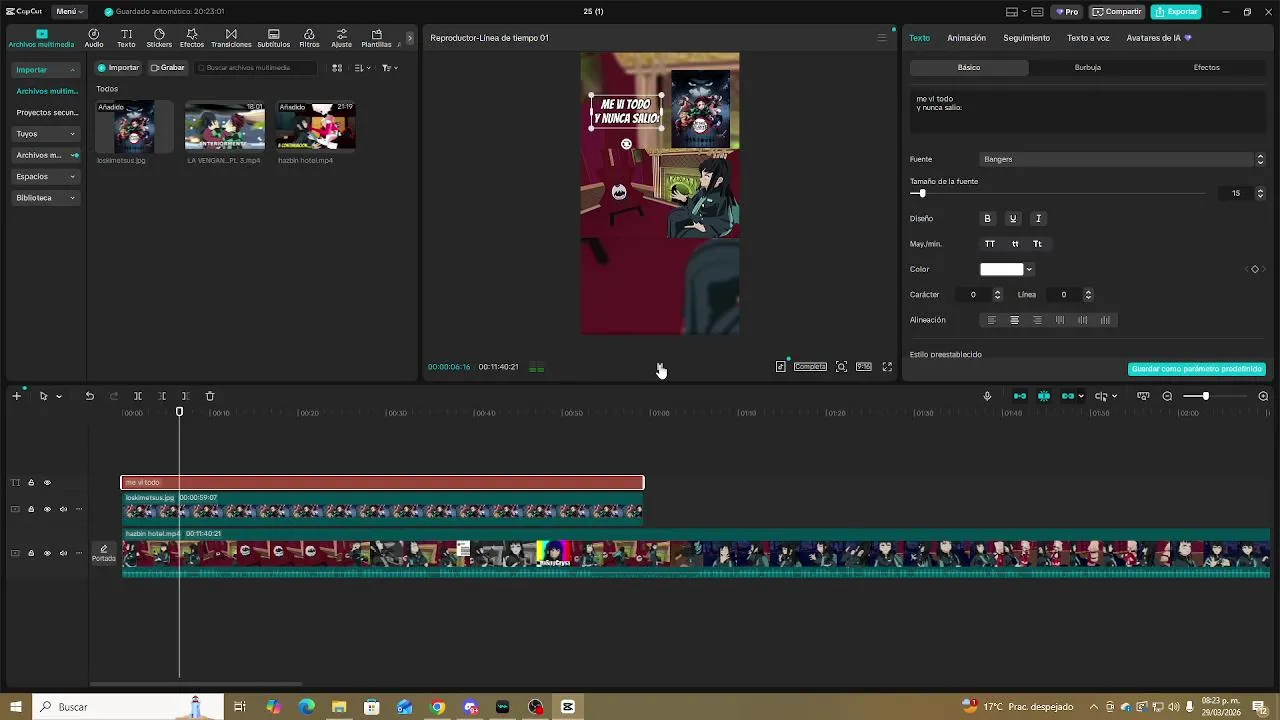This screenshot has width=1280, height=720.
Task: Click the timeline zoom slider
Action: 1215,396
